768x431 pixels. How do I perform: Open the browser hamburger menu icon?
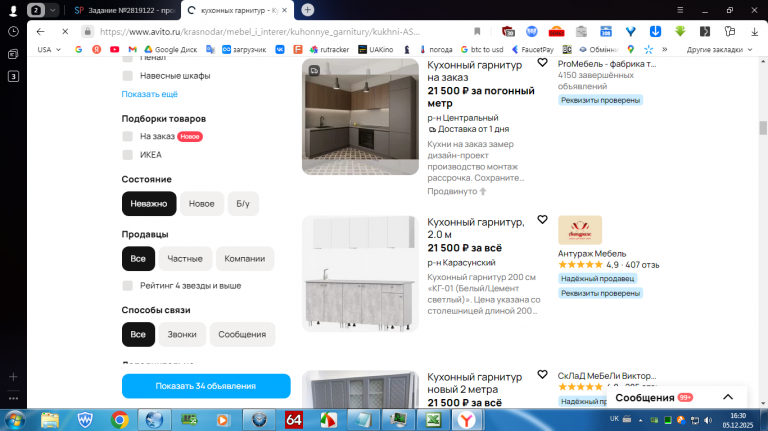click(x=680, y=10)
